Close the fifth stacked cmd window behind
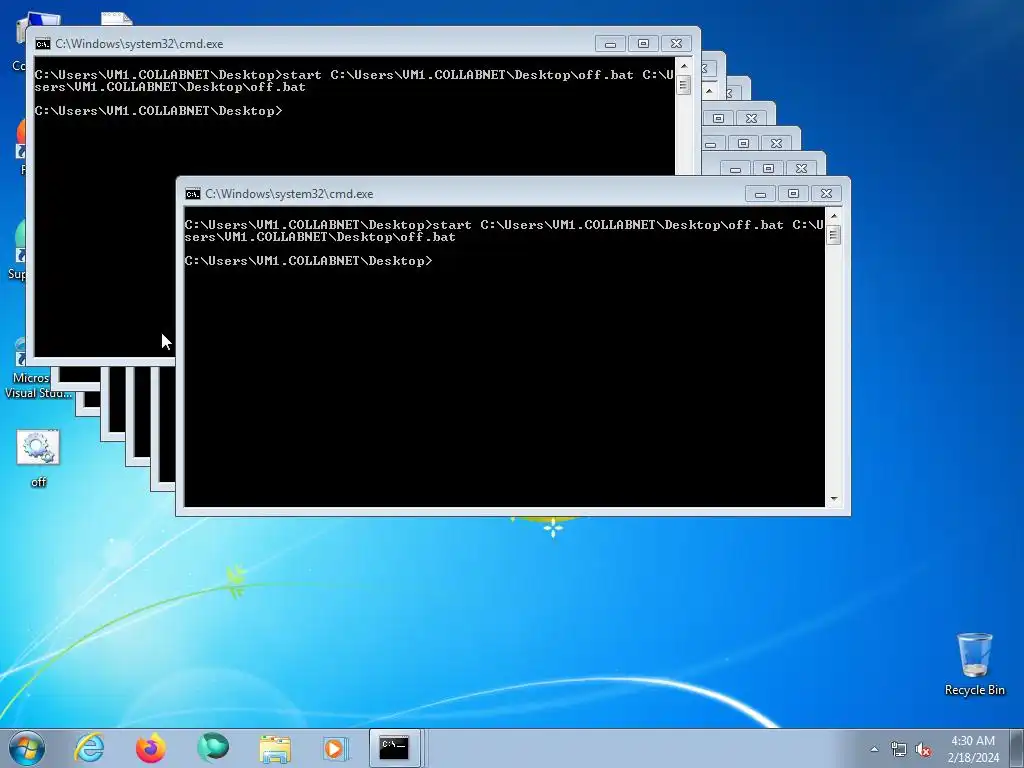Image resolution: width=1024 pixels, height=768 pixels. point(801,168)
